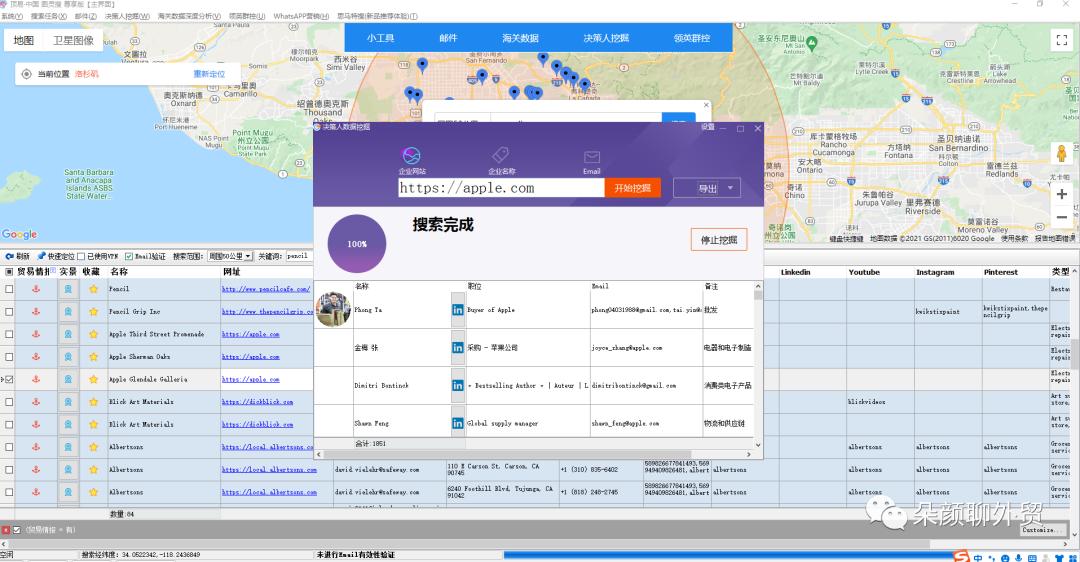Open the pencilcafe.com URL link
This screenshot has width=1080, height=562.
point(266,289)
